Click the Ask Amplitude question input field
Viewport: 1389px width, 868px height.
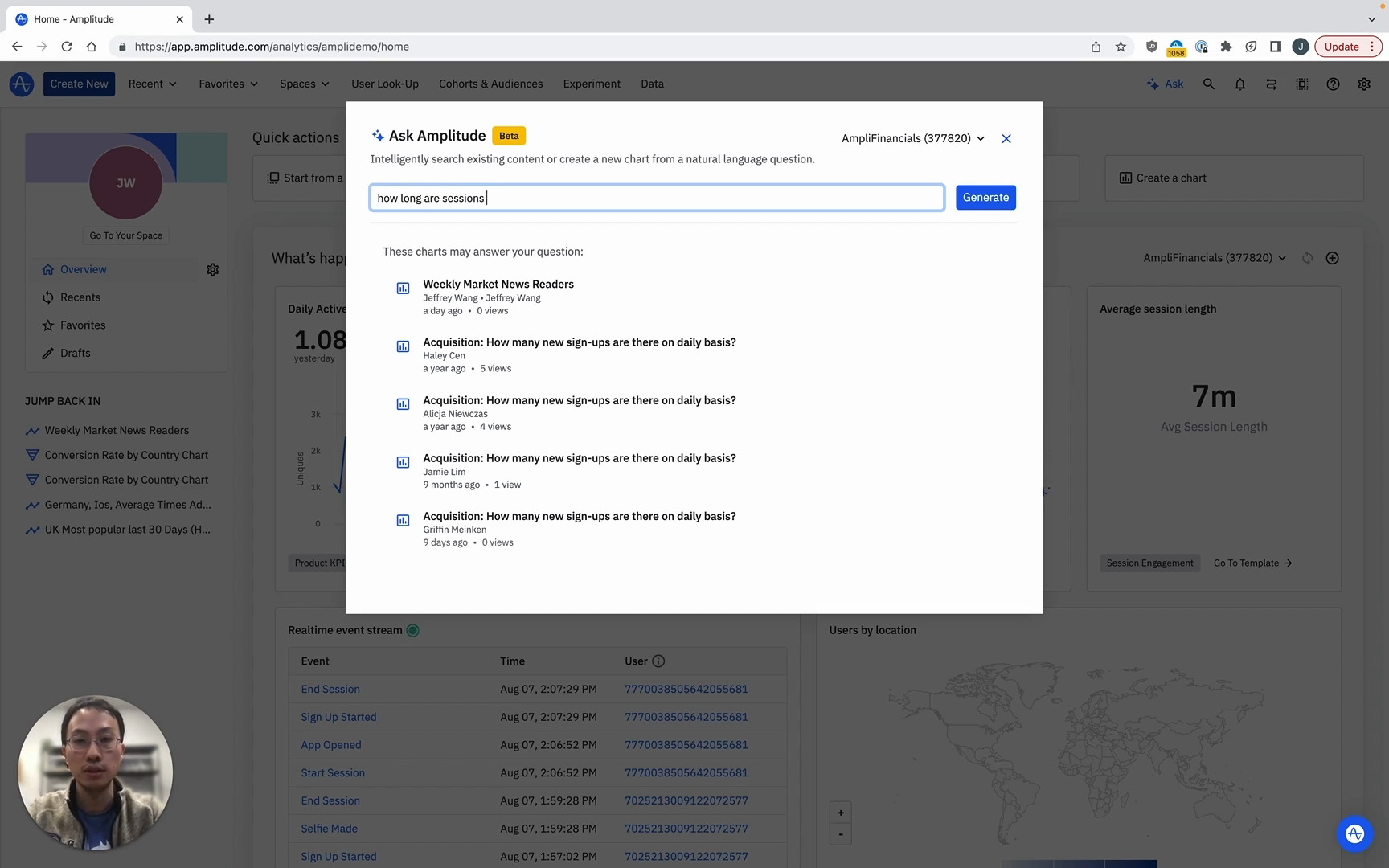656,198
